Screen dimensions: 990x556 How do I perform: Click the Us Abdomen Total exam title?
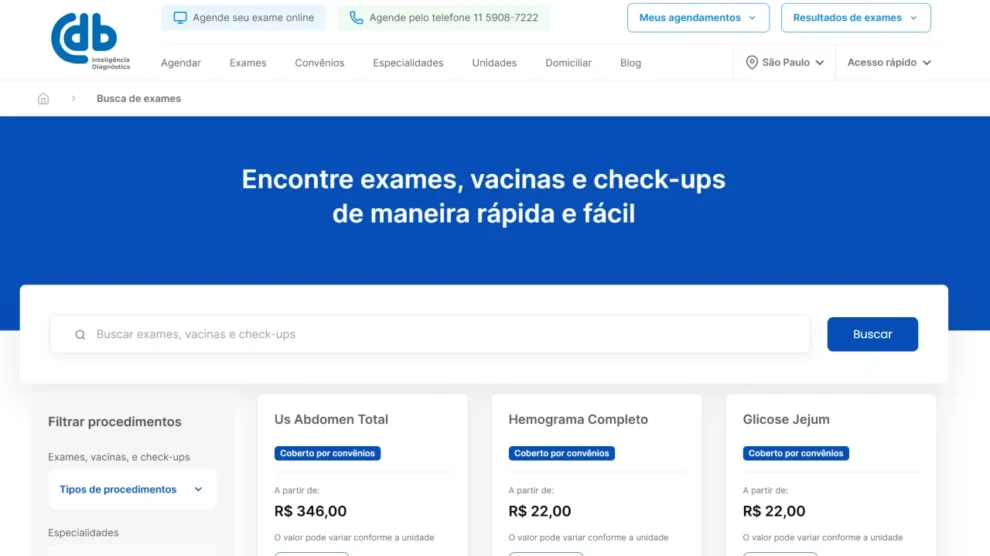click(x=331, y=420)
